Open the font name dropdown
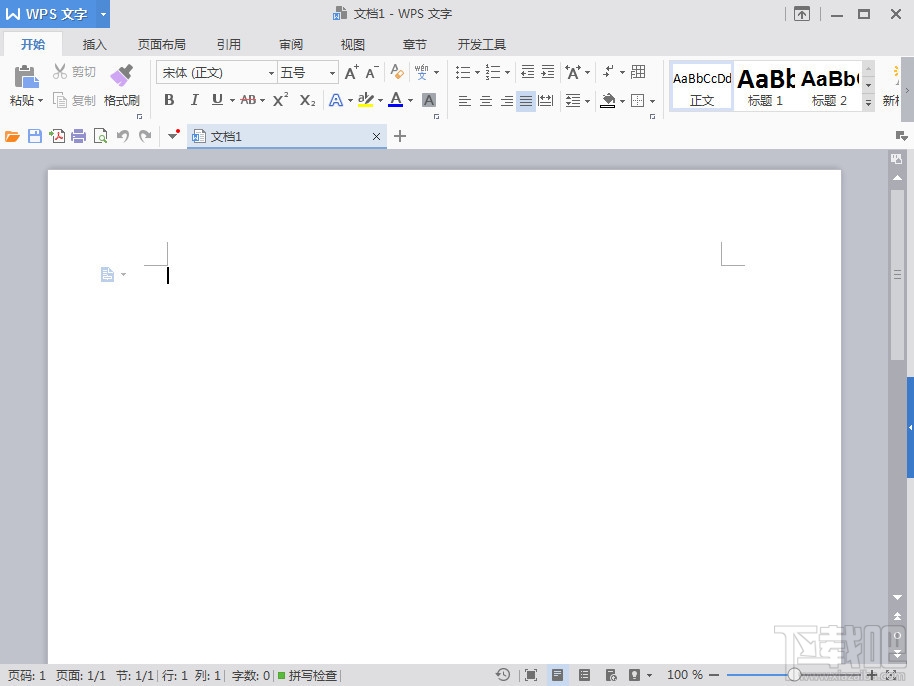The height and width of the screenshot is (686, 914). coord(270,72)
